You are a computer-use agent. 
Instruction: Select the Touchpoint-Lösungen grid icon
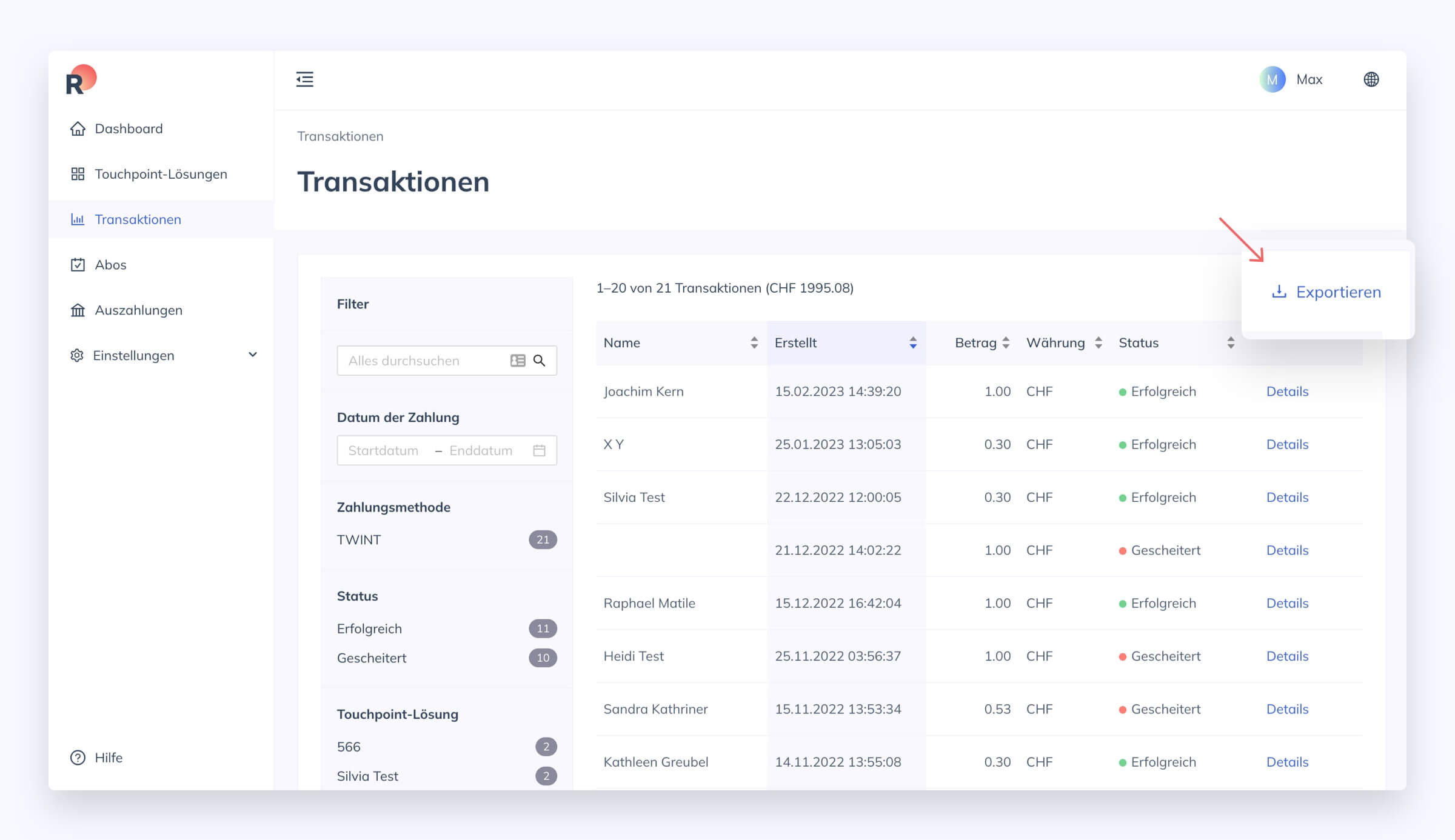click(78, 174)
